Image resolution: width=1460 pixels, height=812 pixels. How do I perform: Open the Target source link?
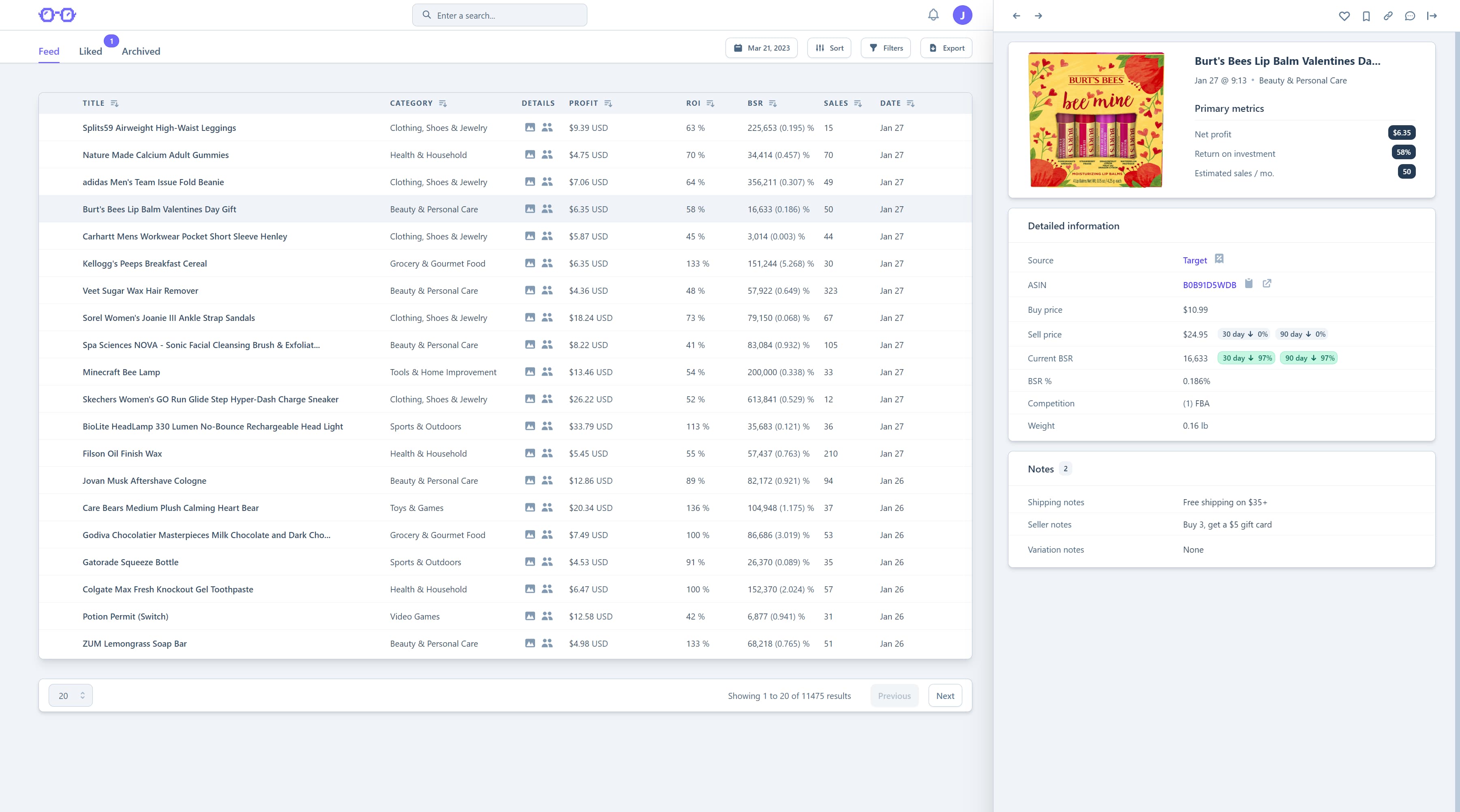click(1195, 260)
